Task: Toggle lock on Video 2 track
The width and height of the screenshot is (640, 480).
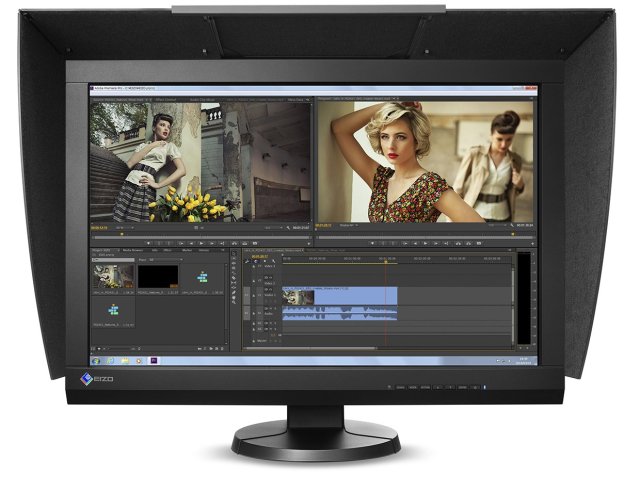Action: point(253,281)
